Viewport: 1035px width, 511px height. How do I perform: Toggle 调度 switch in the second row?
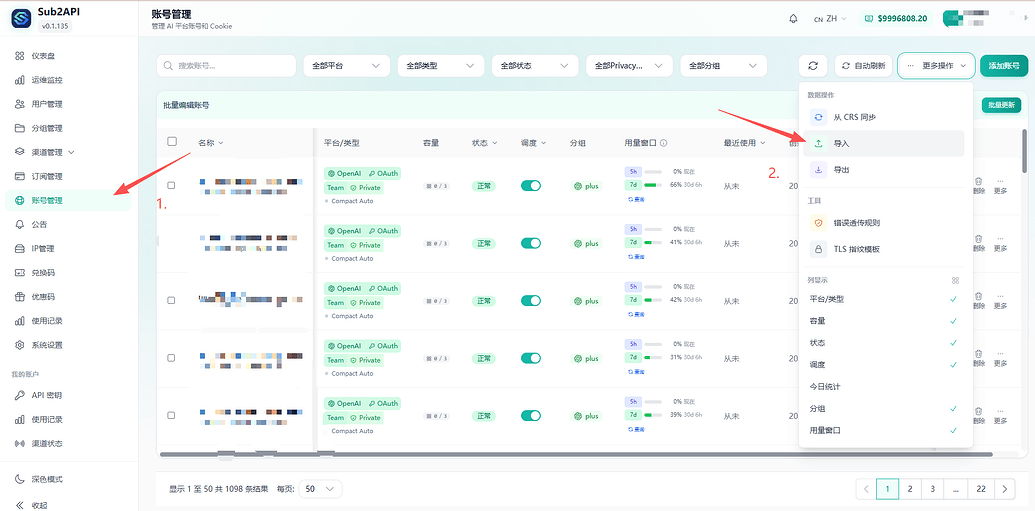point(531,243)
